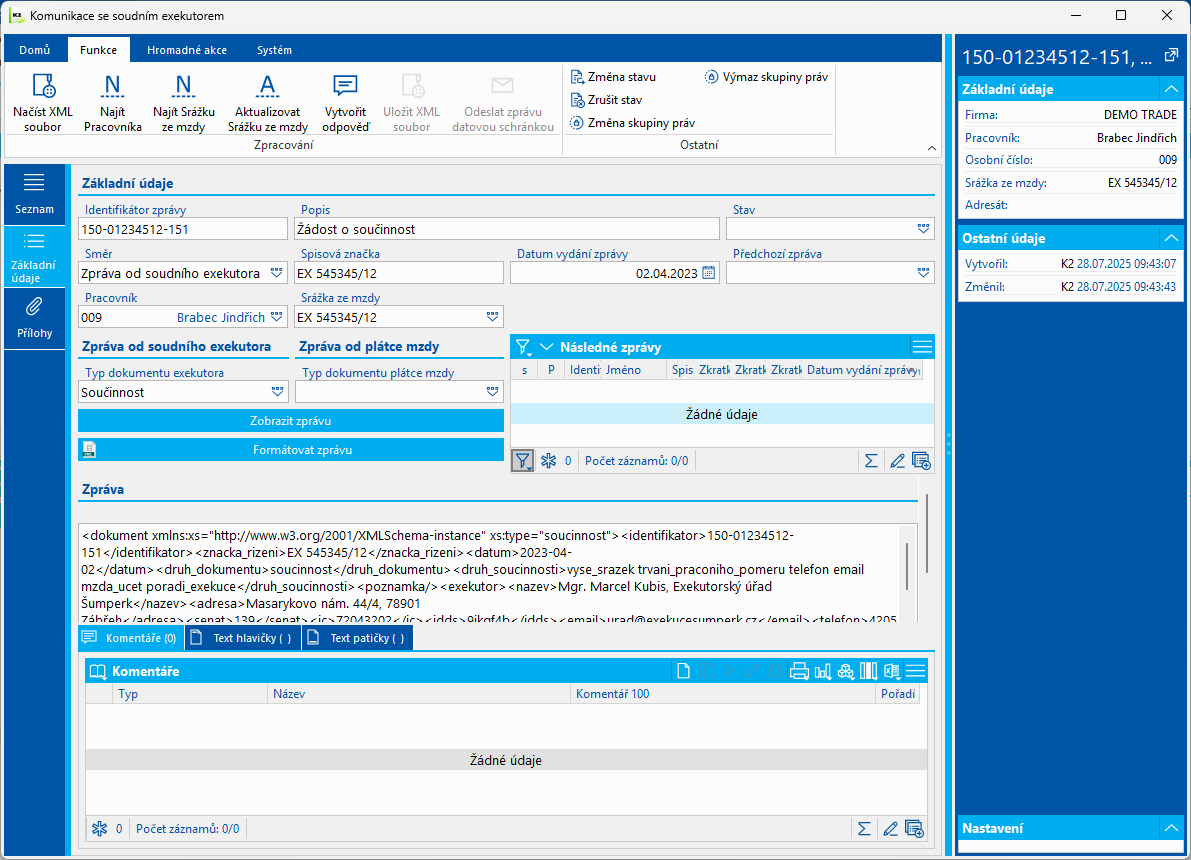The width and height of the screenshot is (1191, 860).
Task: Pop out detail panel via top-right icon
Action: pos(1171,55)
